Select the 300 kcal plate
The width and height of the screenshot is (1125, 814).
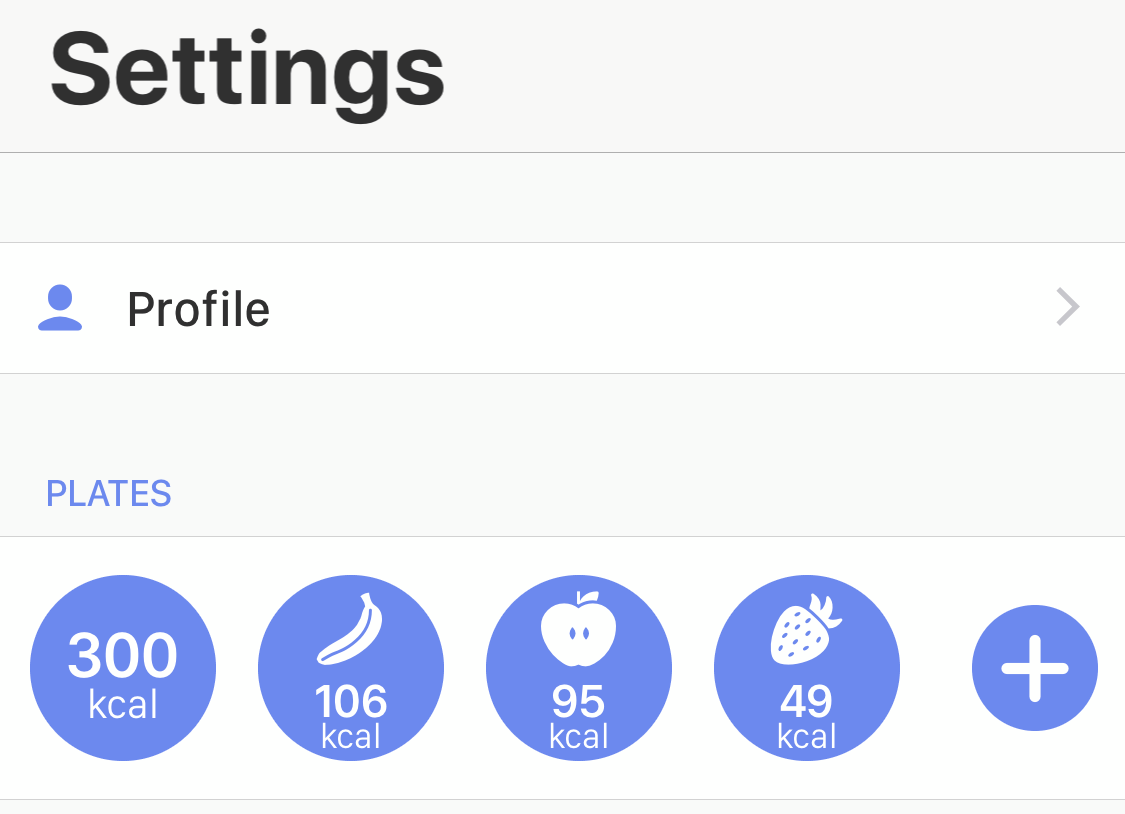coord(123,668)
